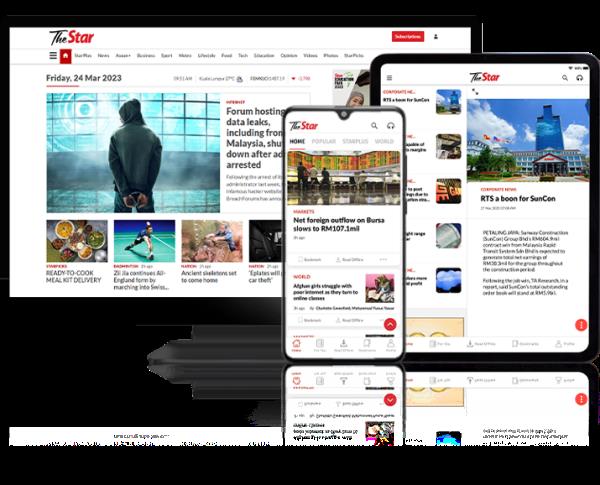Open the Kuala Lumpur weather selector

[218, 78]
